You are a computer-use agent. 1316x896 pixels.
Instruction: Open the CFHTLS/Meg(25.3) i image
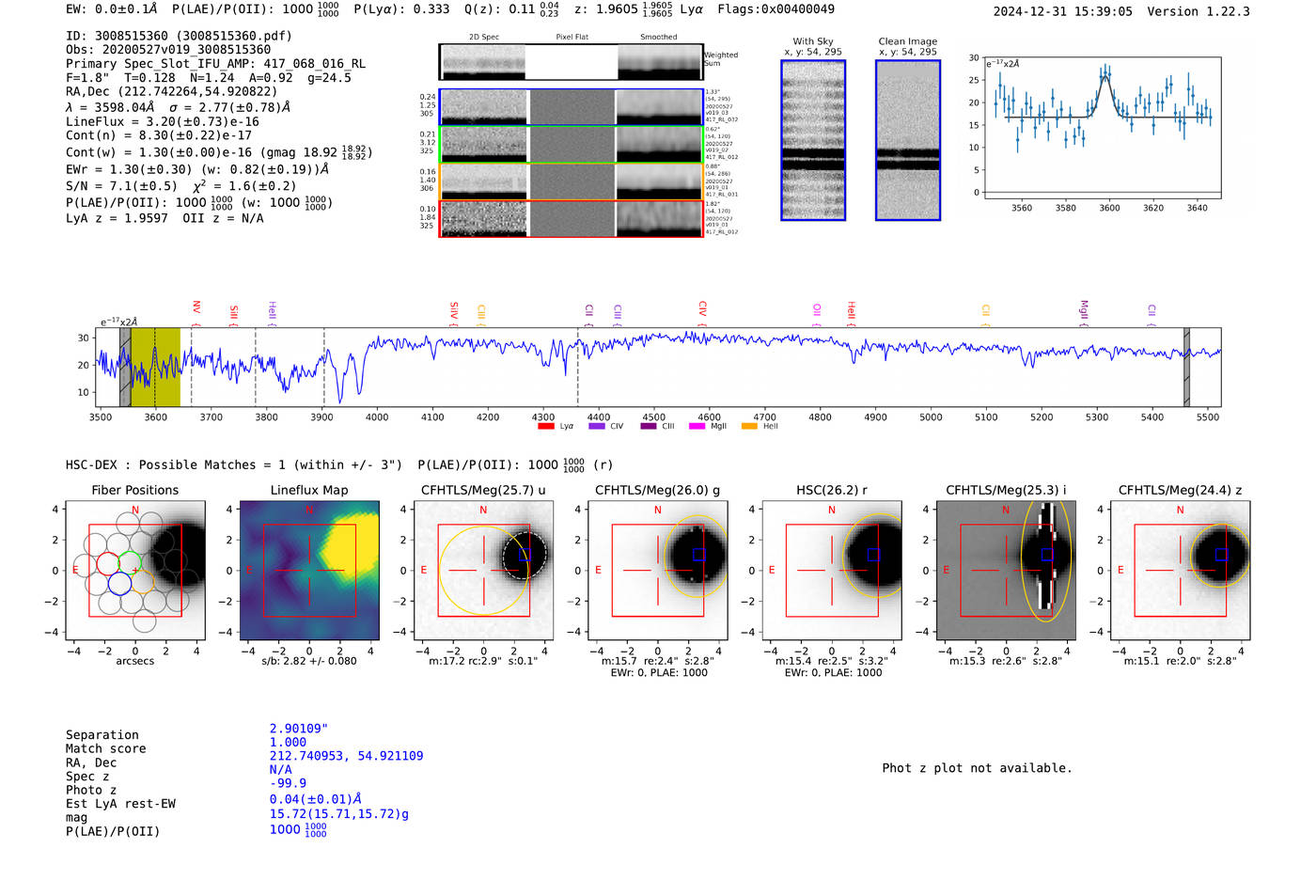coord(1006,571)
